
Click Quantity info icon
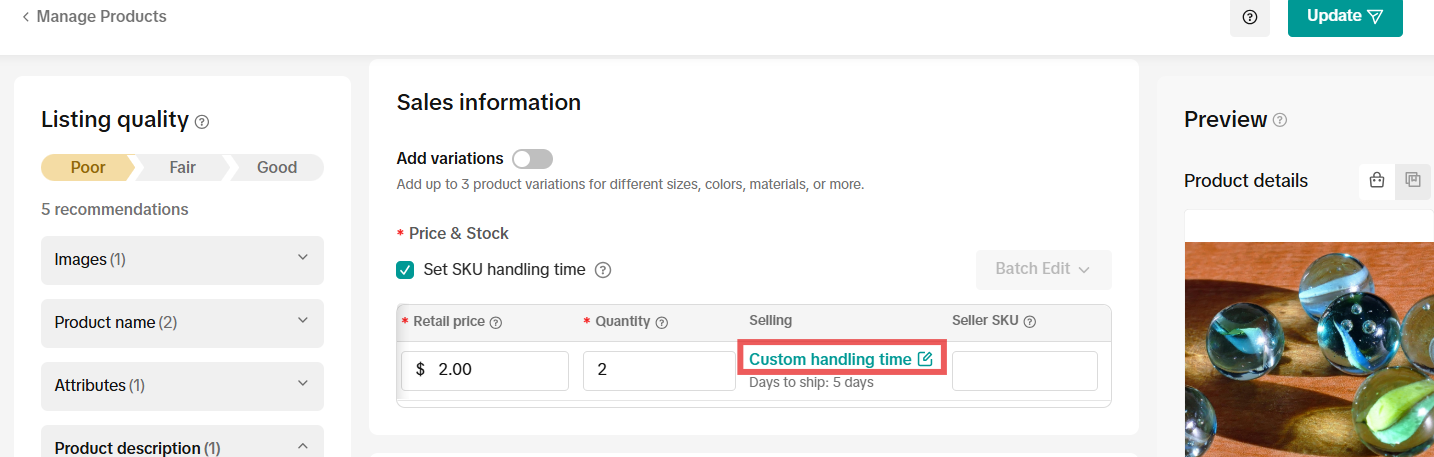pyautogui.click(x=662, y=322)
